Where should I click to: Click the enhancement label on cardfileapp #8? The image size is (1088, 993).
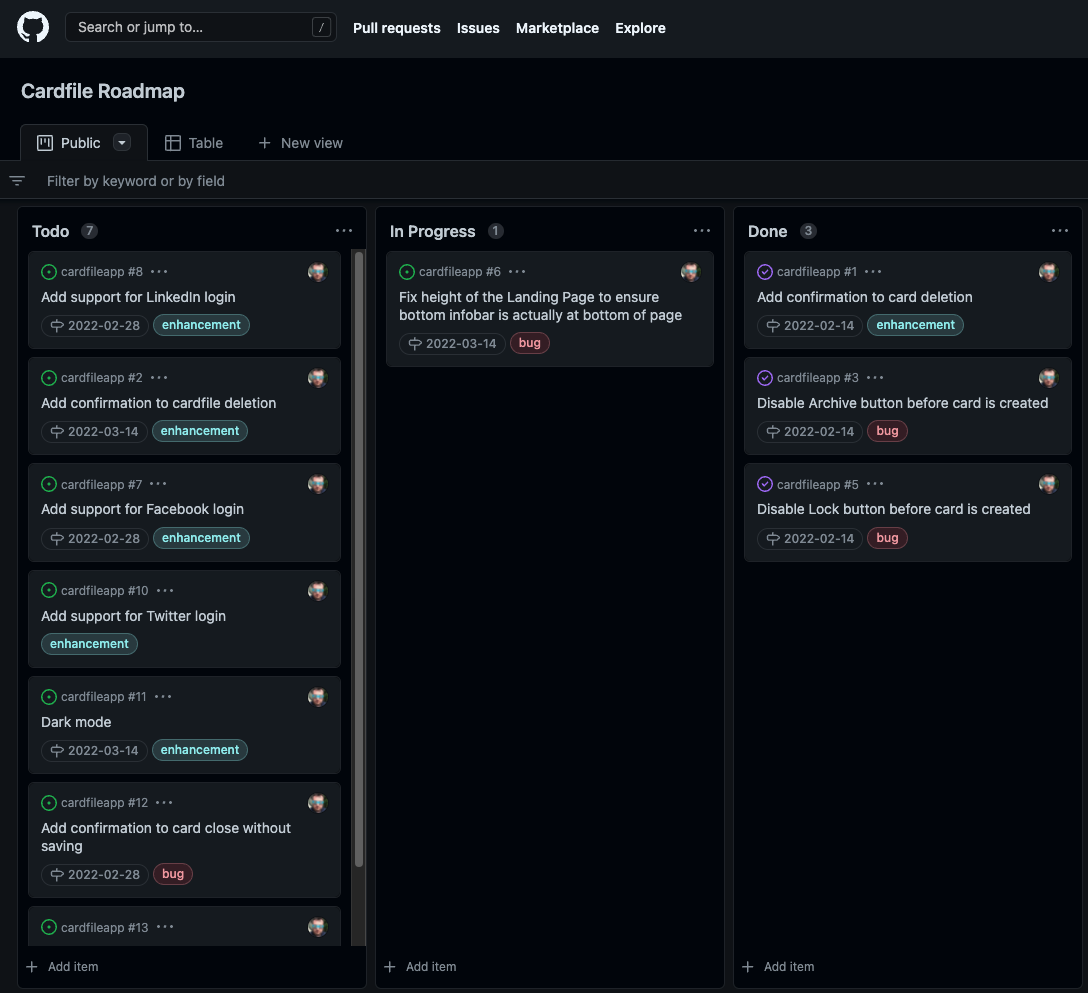tap(201, 324)
